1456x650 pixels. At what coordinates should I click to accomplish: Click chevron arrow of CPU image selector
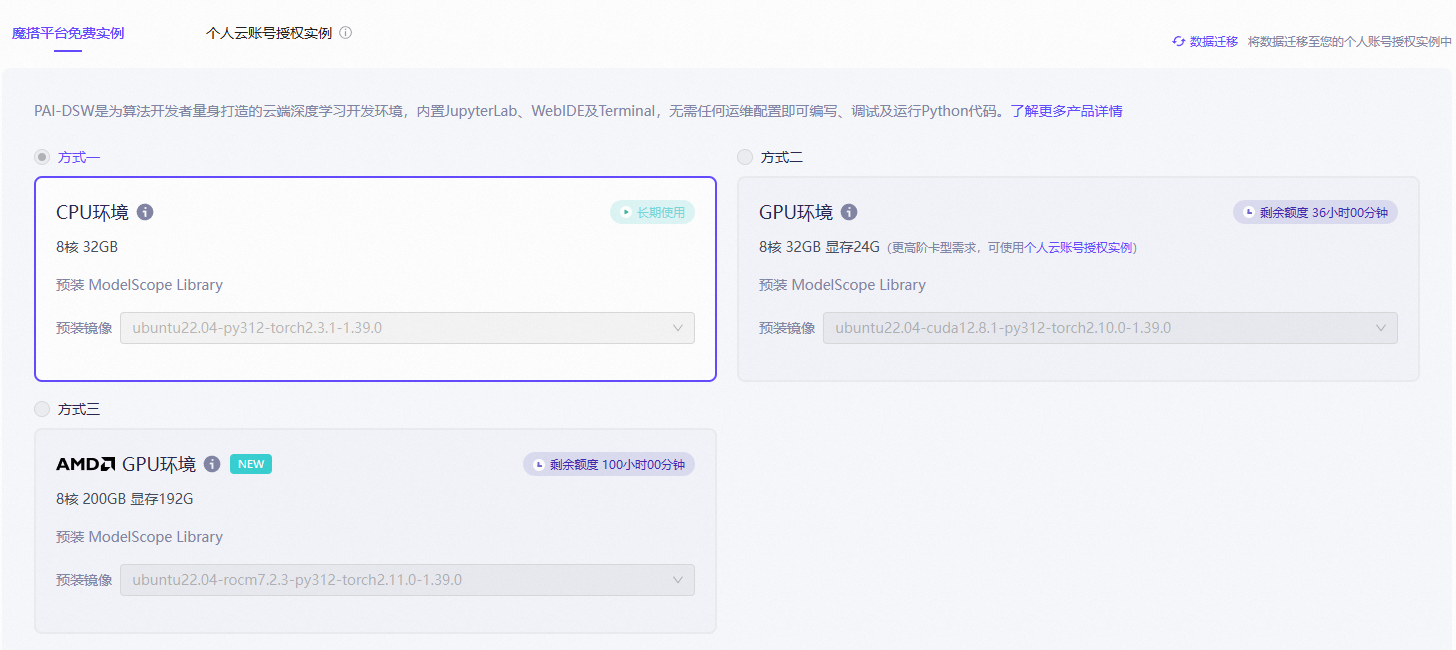[x=677, y=328]
